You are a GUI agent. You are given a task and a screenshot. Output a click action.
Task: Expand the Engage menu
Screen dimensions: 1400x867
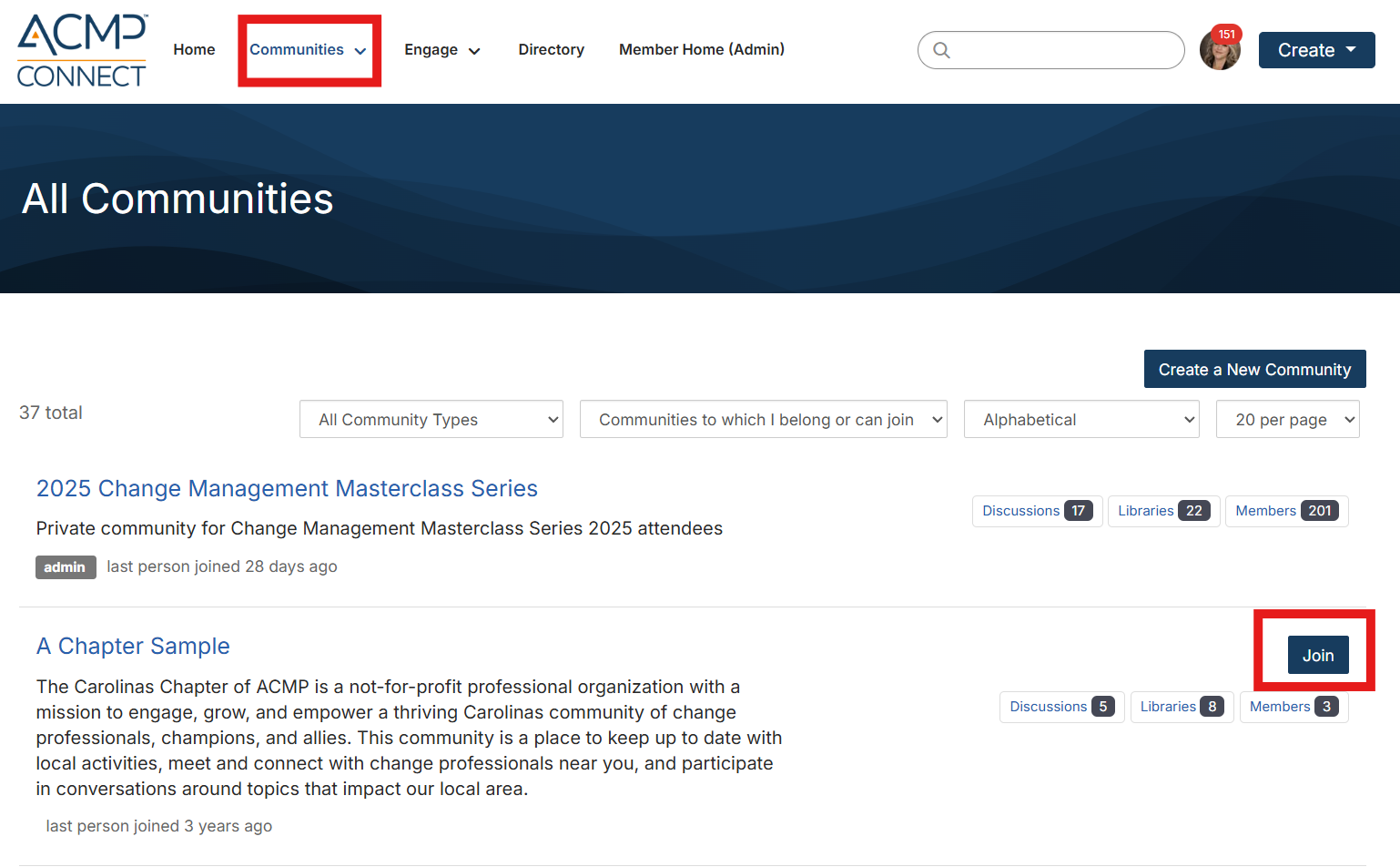point(441,50)
